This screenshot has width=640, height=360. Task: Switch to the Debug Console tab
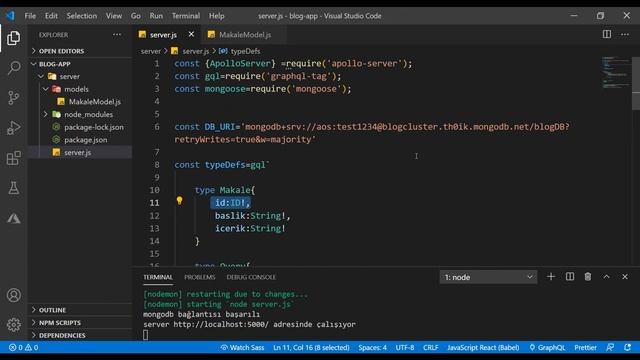click(x=251, y=277)
